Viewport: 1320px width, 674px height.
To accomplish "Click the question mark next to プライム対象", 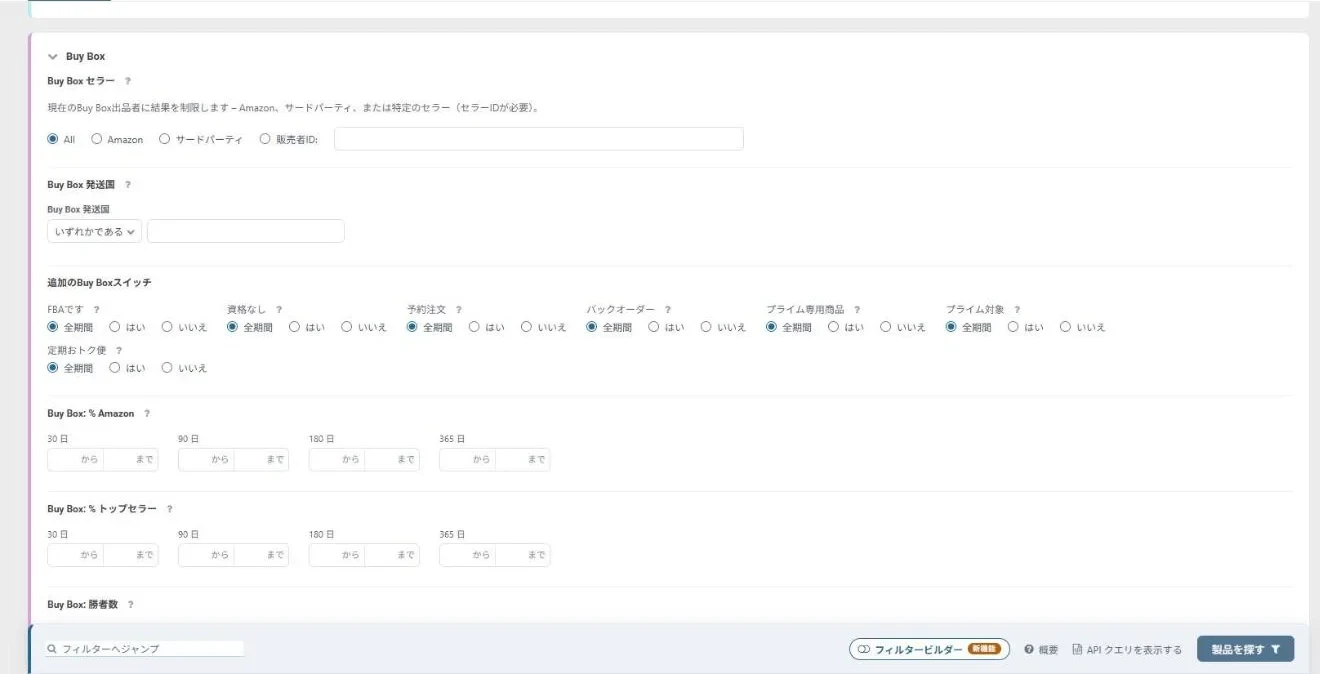I will (1017, 310).
